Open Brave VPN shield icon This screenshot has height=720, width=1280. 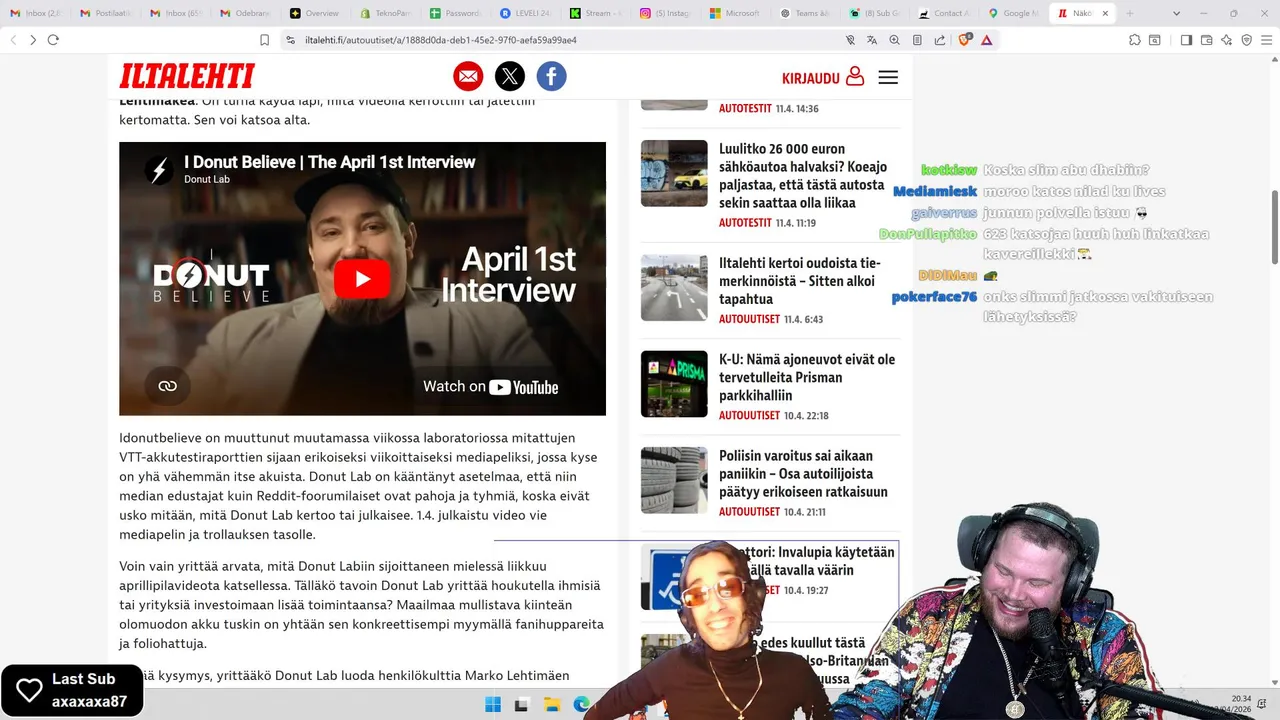[1247, 40]
